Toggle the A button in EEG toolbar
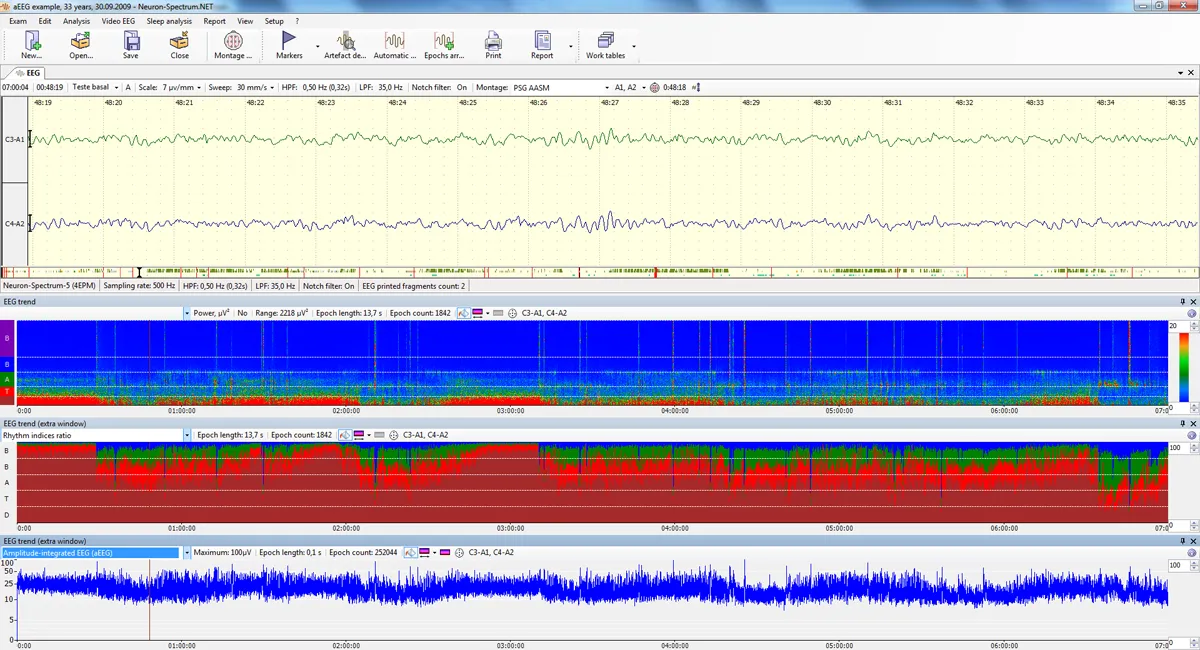Screen dimensions: 1200x650 (x=128, y=87)
